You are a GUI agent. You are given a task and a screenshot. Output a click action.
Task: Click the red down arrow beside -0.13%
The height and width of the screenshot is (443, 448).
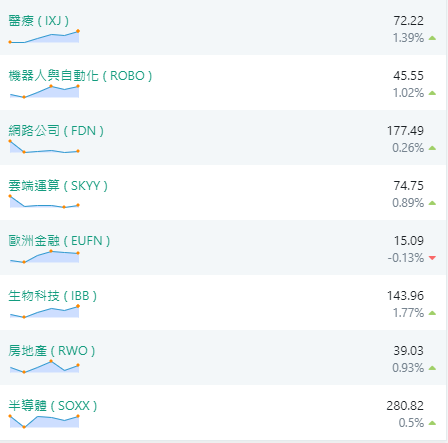(432, 258)
